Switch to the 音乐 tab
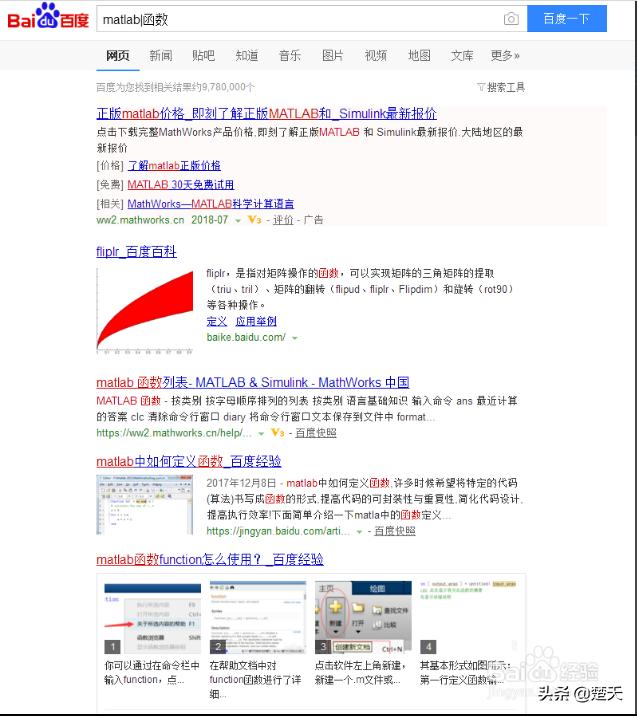The height and width of the screenshot is (716, 637). 290,56
